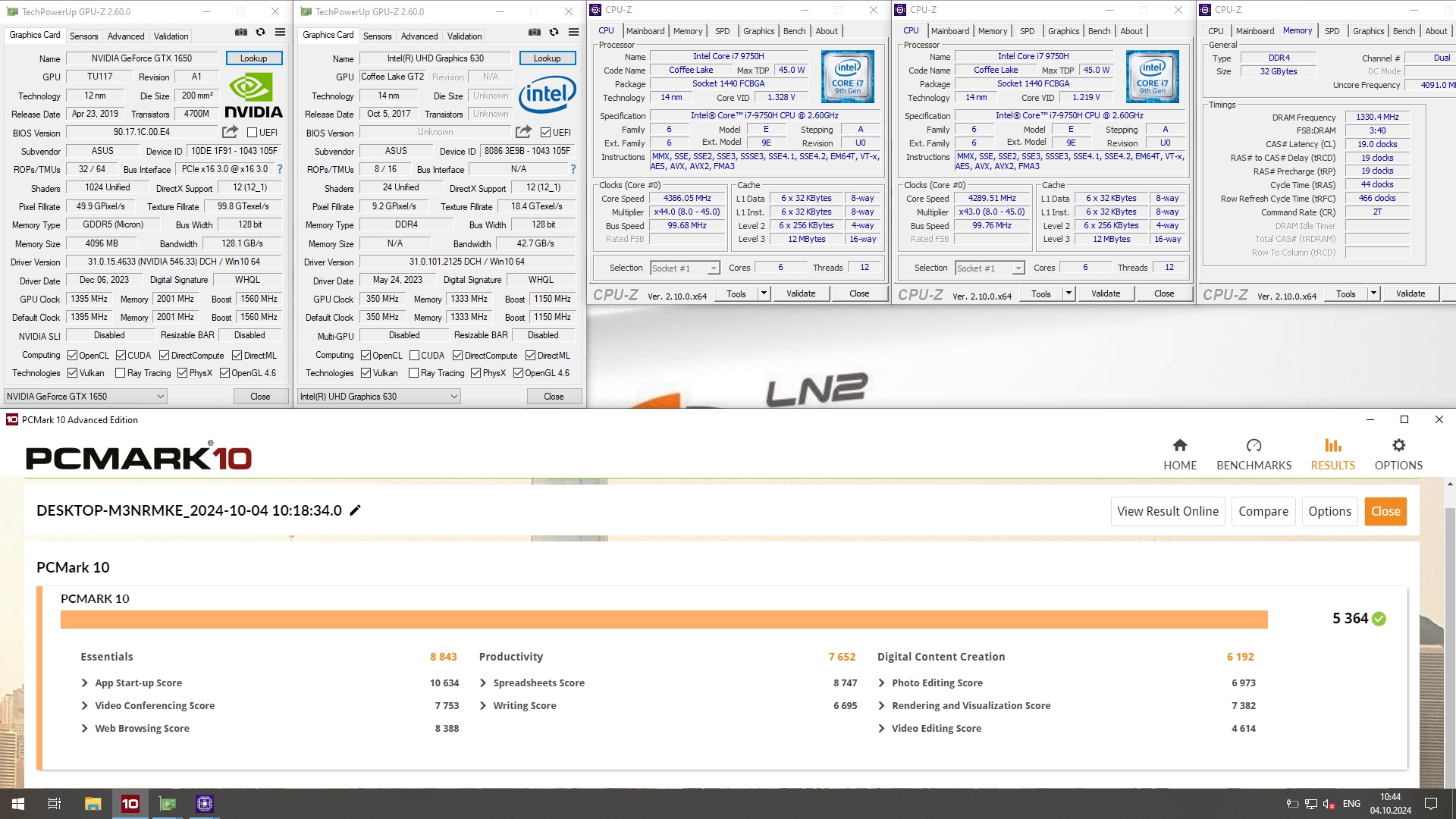The width and height of the screenshot is (1456, 819).
Task: Click PCMark 10 taskbar icon
Action: point(130,804)
